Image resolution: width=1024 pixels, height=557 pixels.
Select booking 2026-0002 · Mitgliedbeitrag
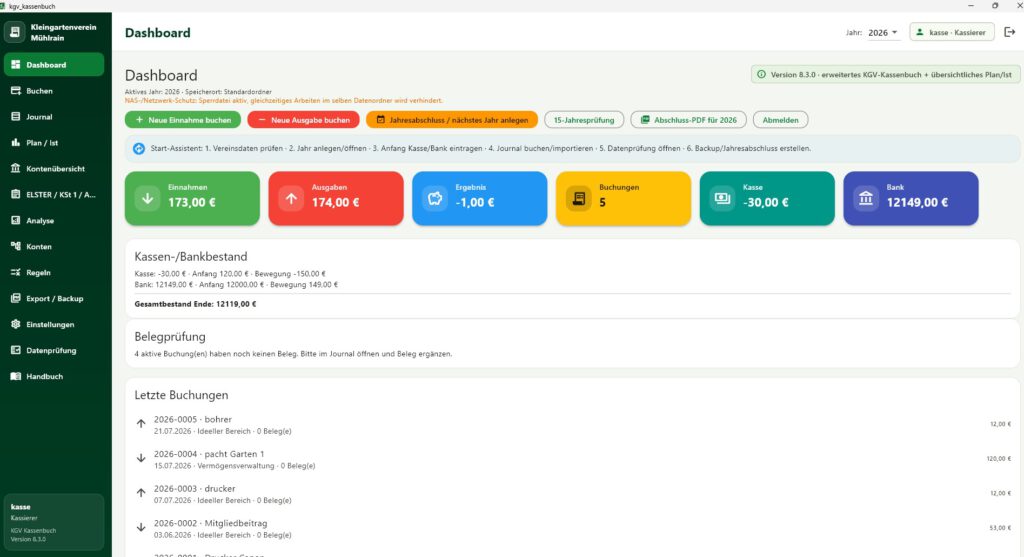[x=573, y=528]
